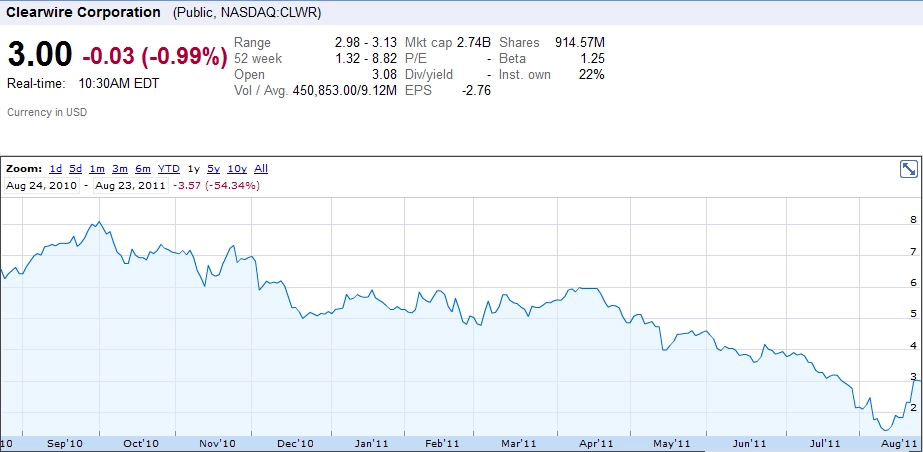Click the Sep'10 label on chart timeline

(66, 443)
